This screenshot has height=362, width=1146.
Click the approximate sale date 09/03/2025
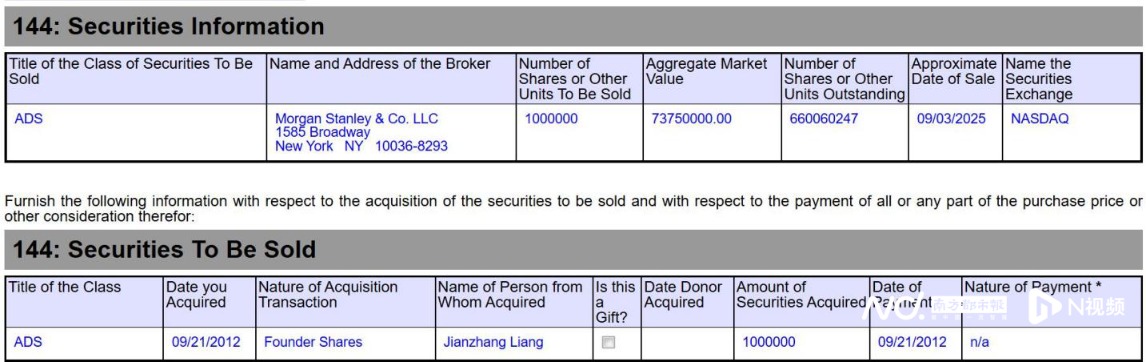click(951, 118)
